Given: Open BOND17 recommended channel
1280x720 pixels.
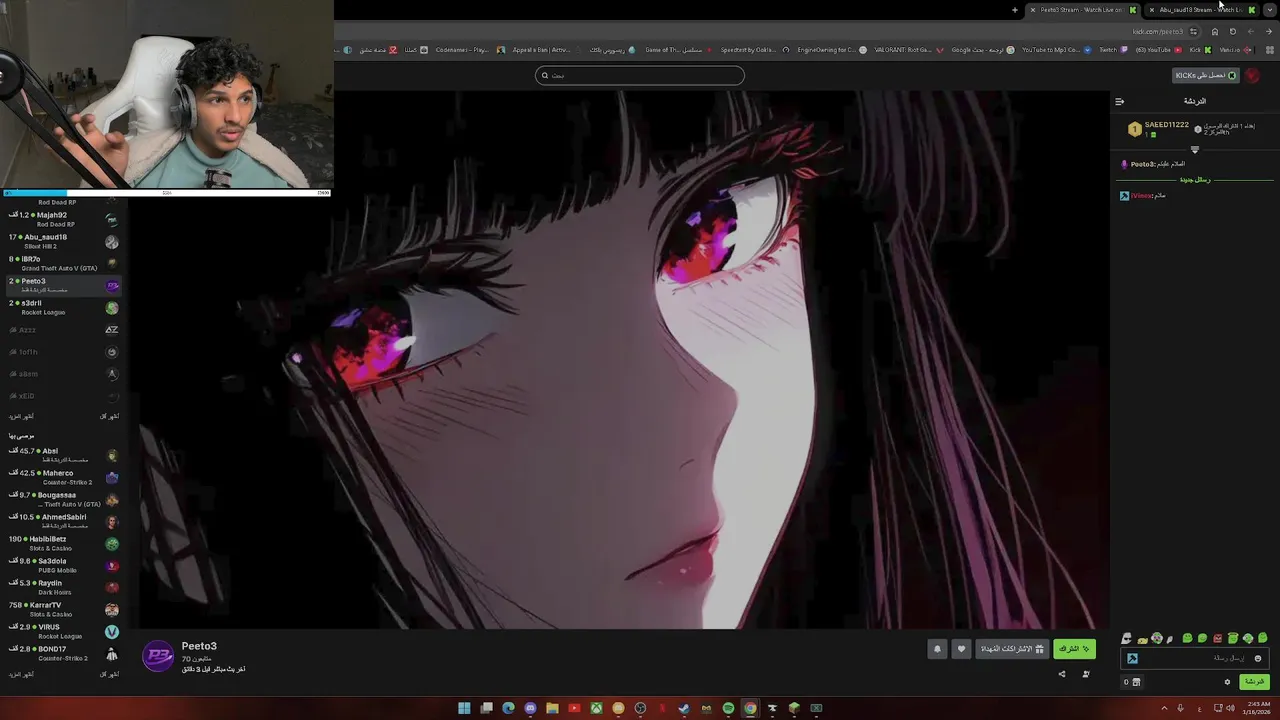Looking at the screenshot, I should pos(64,653).
